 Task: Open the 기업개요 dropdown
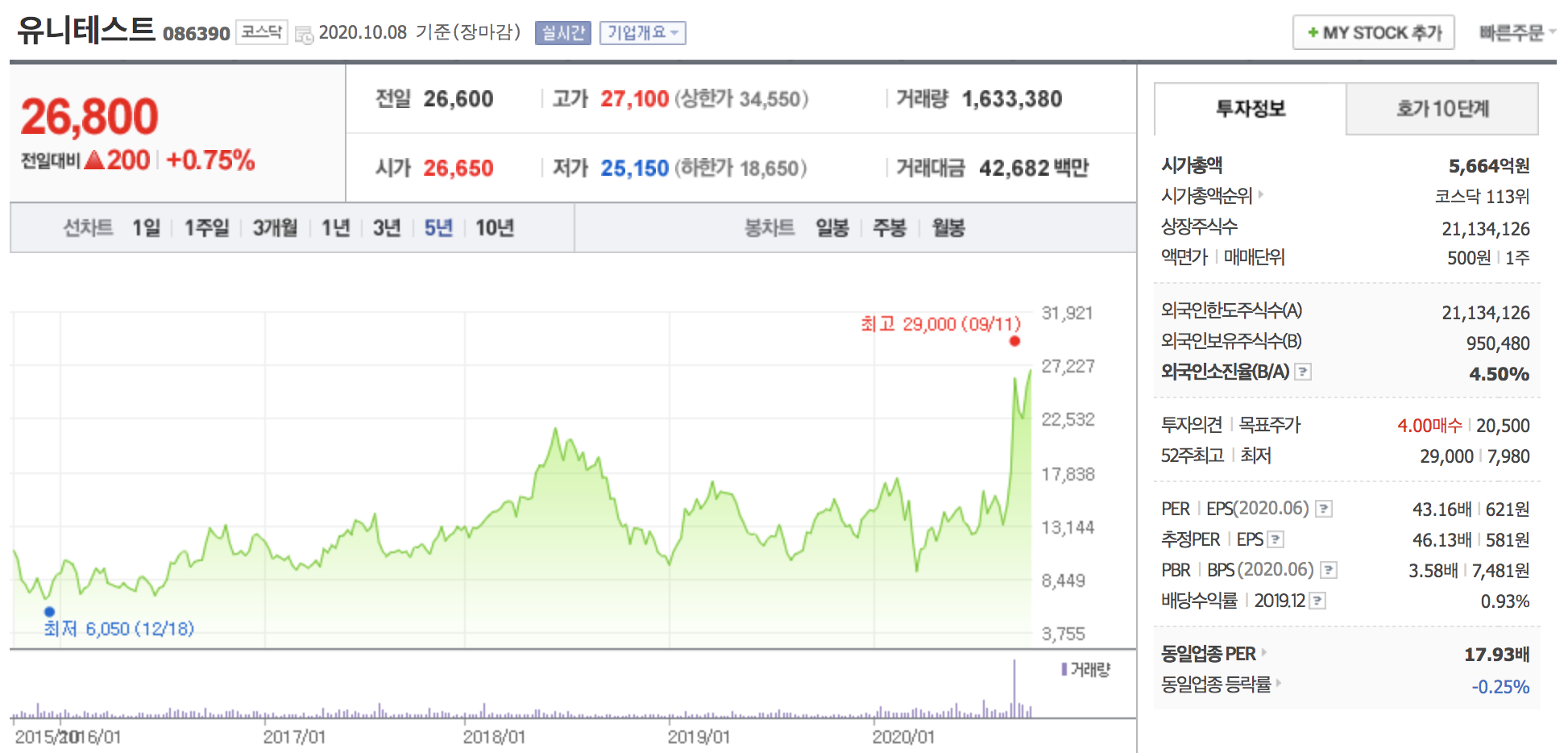(643, 33)
